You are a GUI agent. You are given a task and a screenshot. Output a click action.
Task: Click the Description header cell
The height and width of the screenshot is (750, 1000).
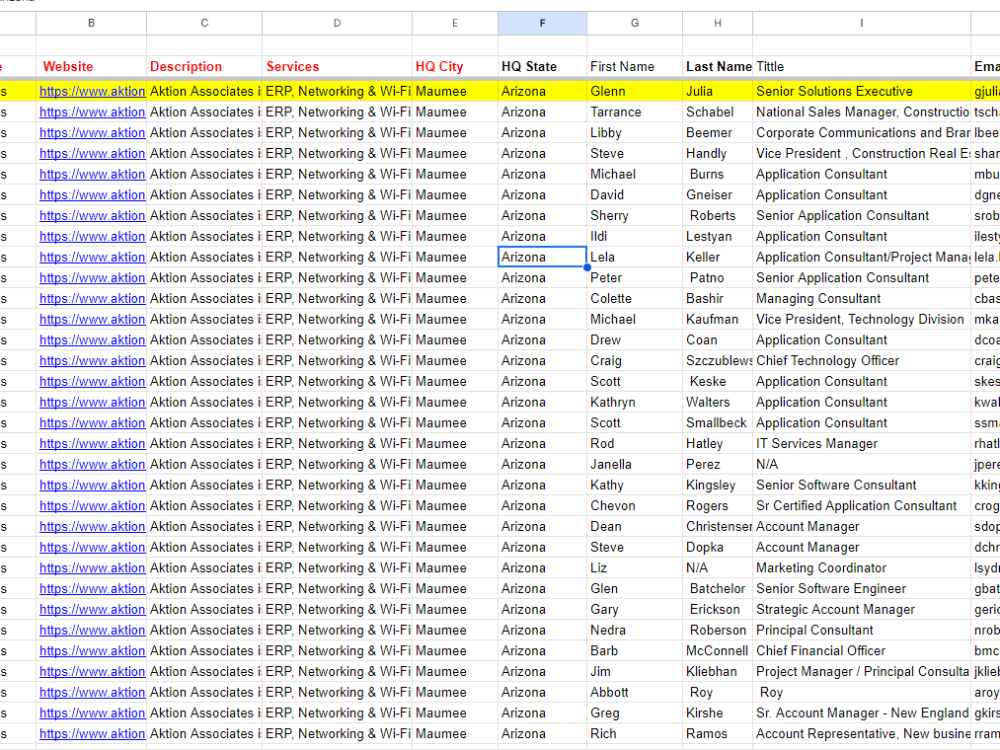pos(204,66)
